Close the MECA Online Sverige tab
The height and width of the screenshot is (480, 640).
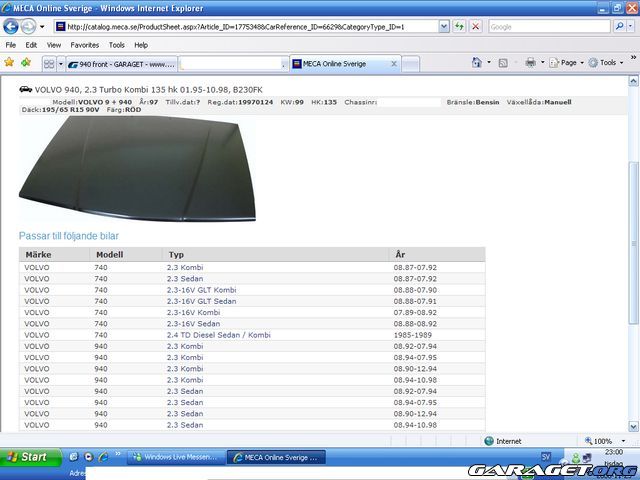(x=394, y=64)
